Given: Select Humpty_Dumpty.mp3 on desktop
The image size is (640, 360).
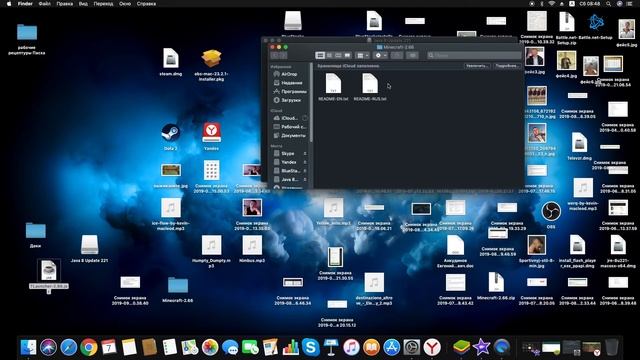Looking at the screenshot, I should point(211,250).
